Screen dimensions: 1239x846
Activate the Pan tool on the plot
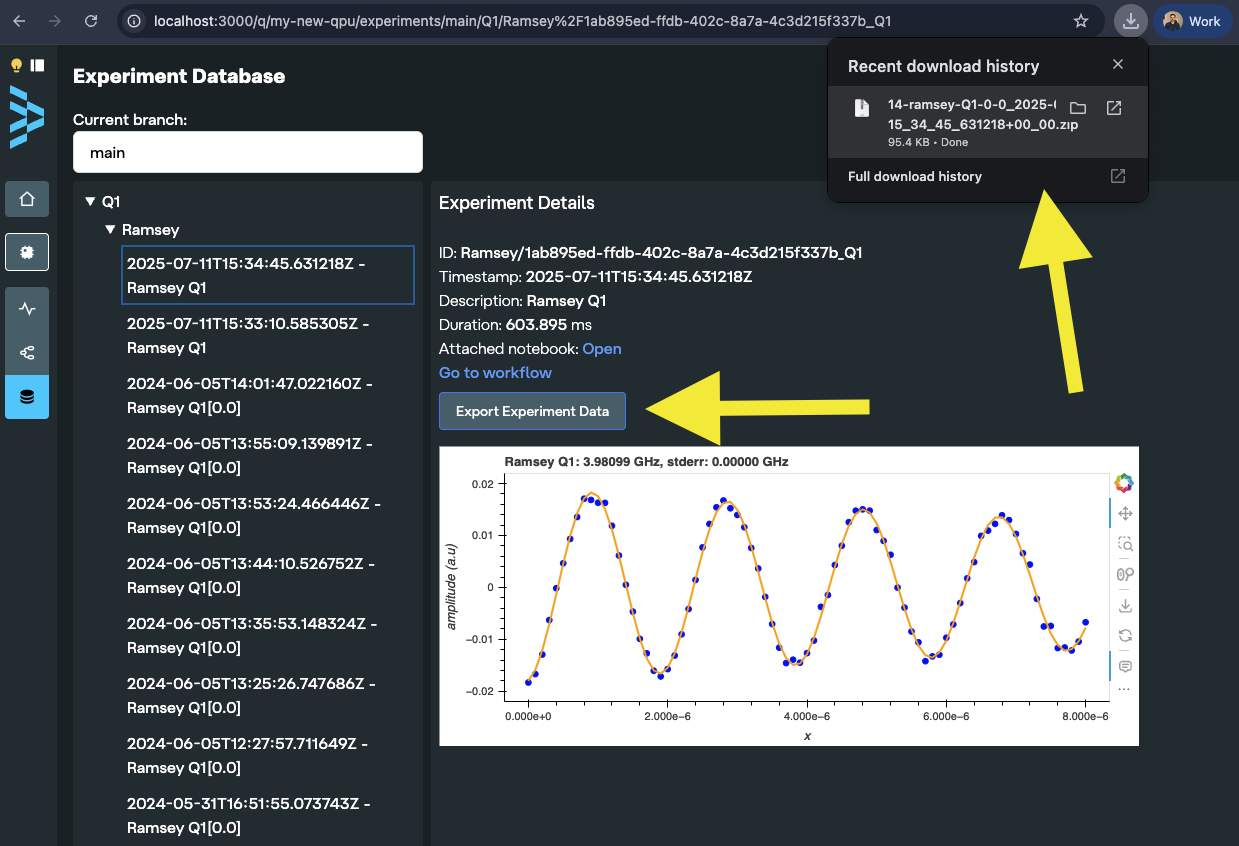pos(1125,514)
